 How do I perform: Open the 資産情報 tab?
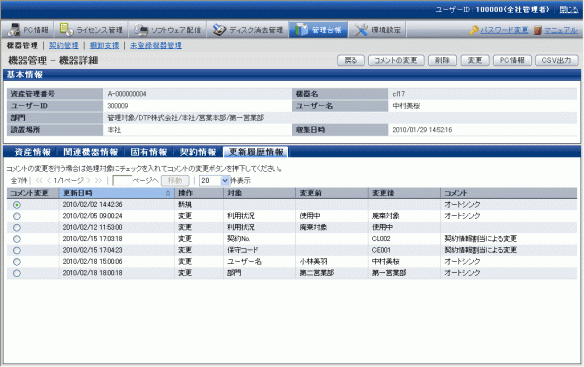click(x=32, y=152)
